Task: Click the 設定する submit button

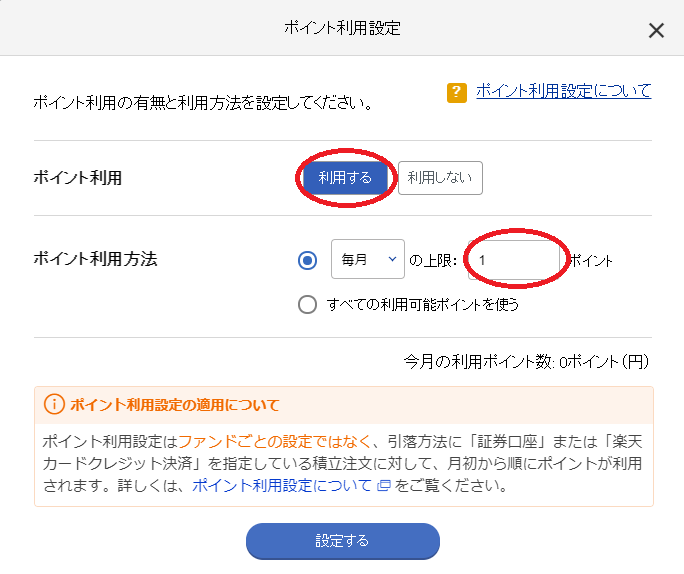Action: point(343,541)
